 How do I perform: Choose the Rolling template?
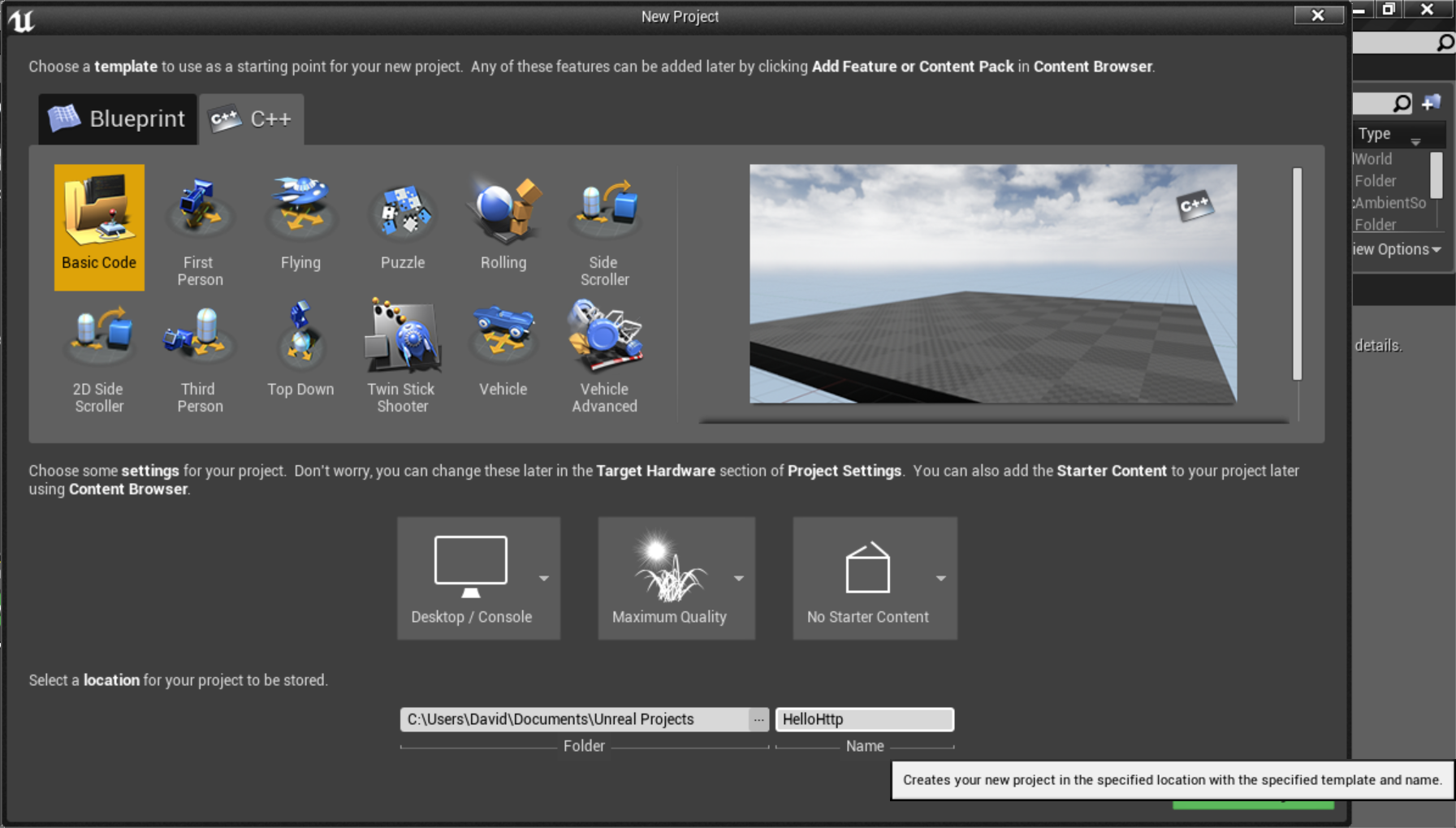[503, 225]
